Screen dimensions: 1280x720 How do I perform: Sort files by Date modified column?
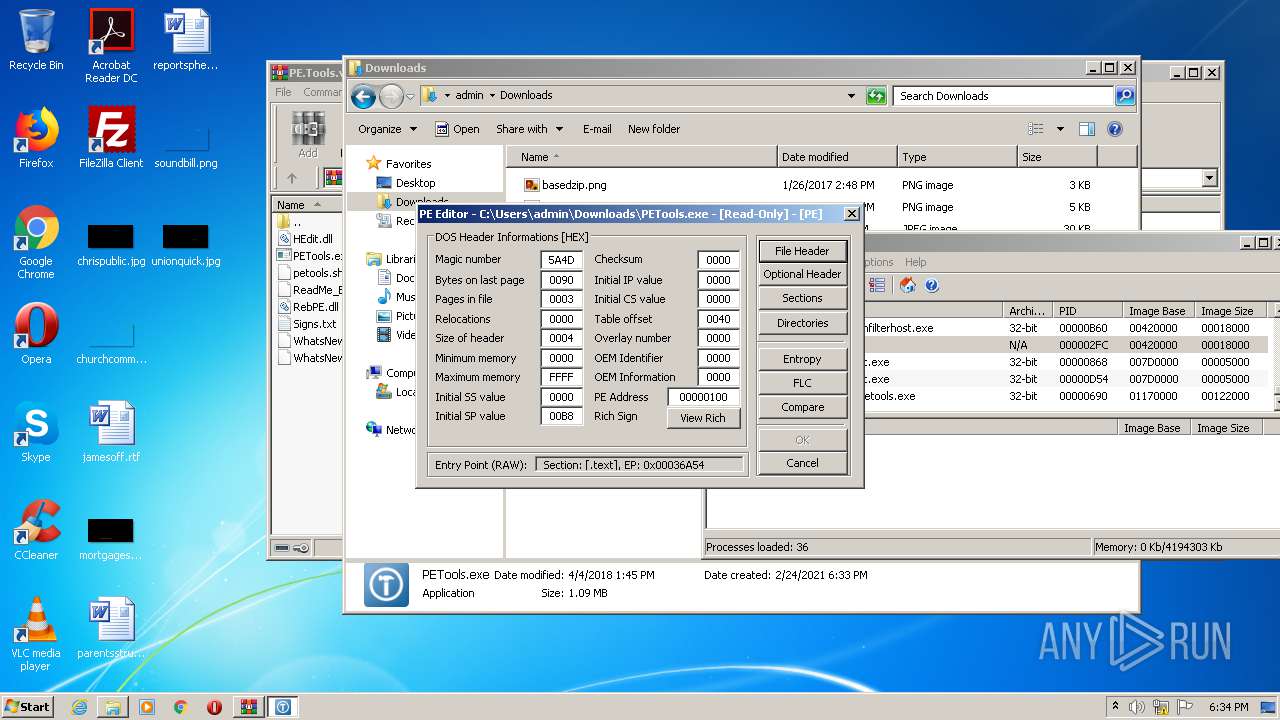[837, 157]
